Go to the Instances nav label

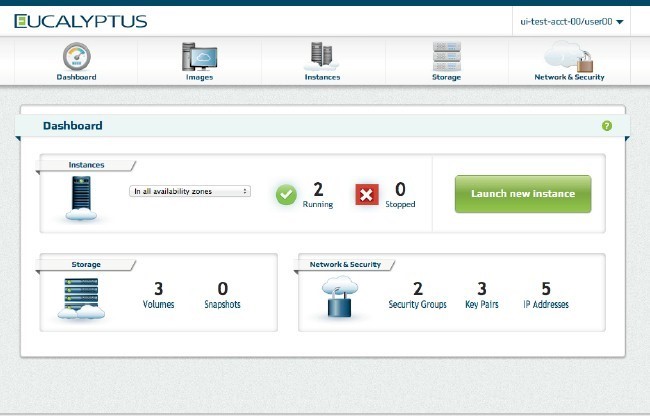pyautogui.click(x=322, y=77)
